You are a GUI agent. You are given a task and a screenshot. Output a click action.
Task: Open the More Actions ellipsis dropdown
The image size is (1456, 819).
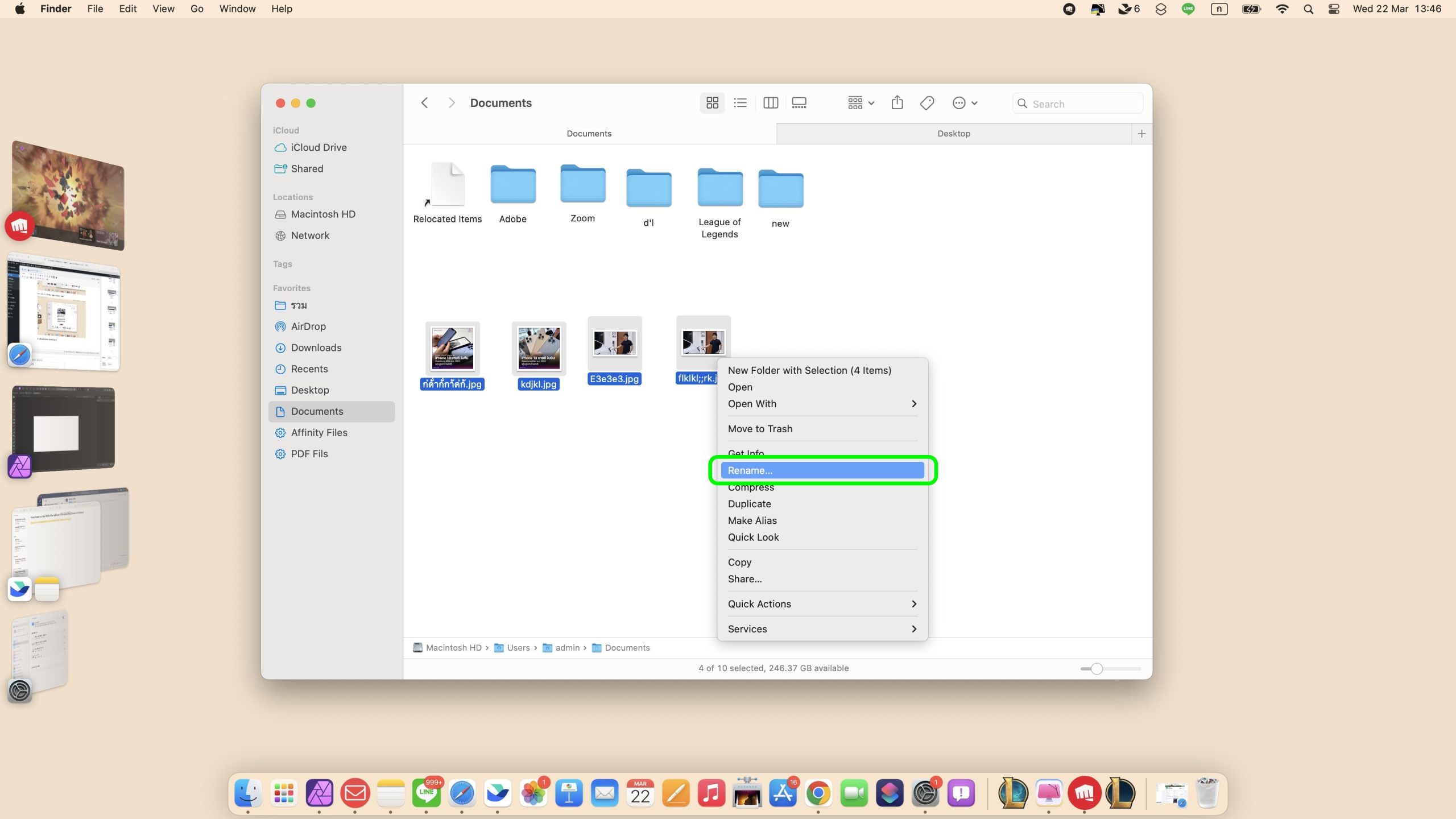(965, 103)
